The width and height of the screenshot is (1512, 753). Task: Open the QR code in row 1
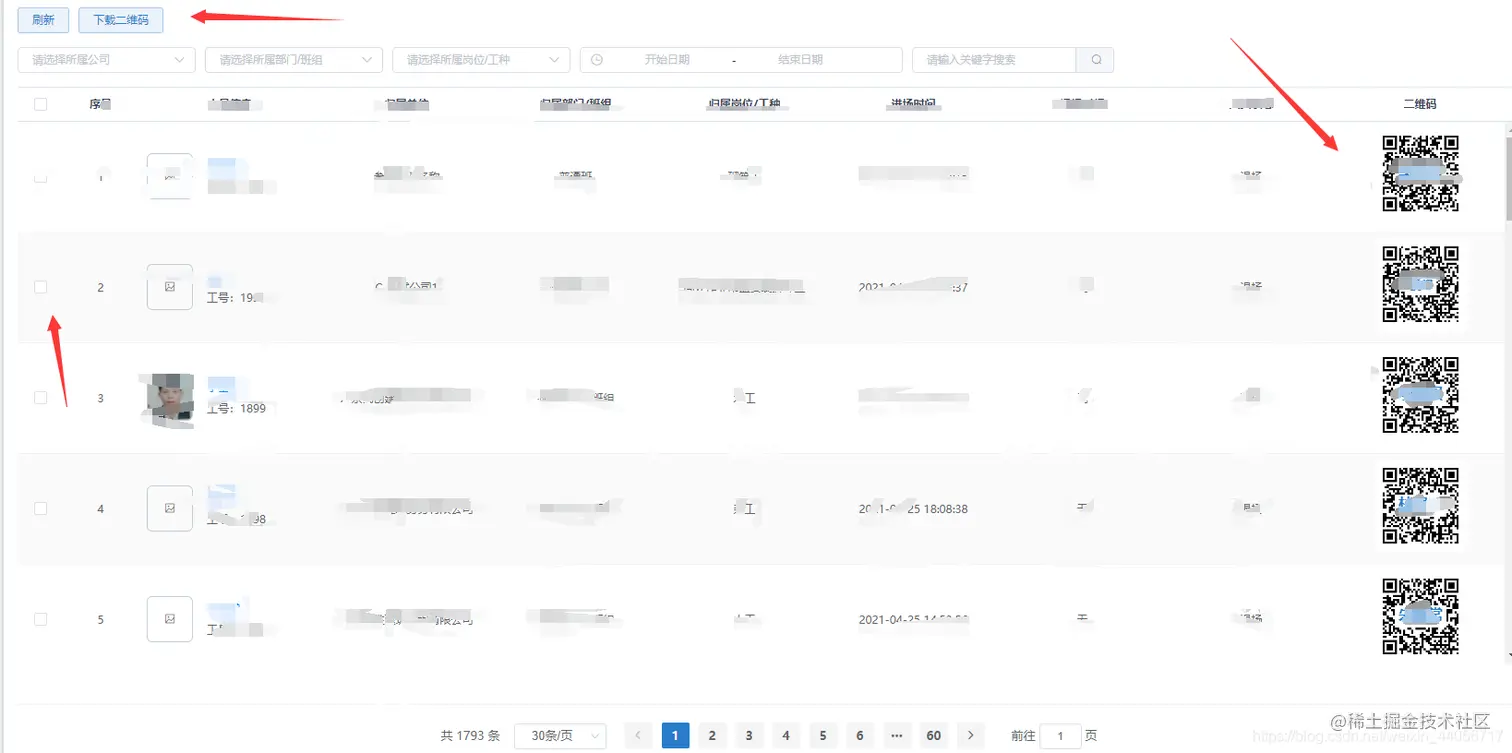pyautogui.click(x=1420, y=174)
